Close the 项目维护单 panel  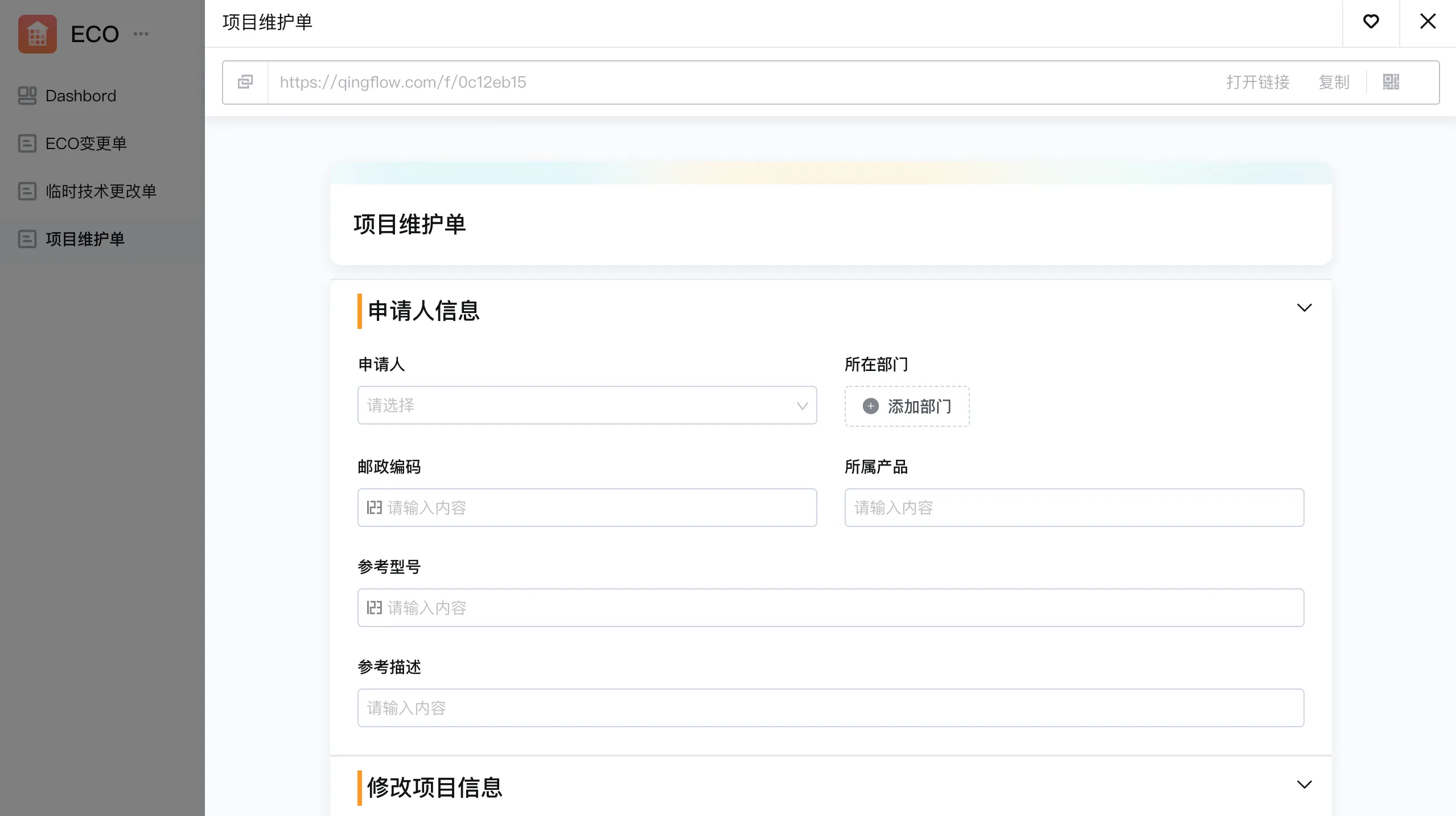pos(1428,22)
